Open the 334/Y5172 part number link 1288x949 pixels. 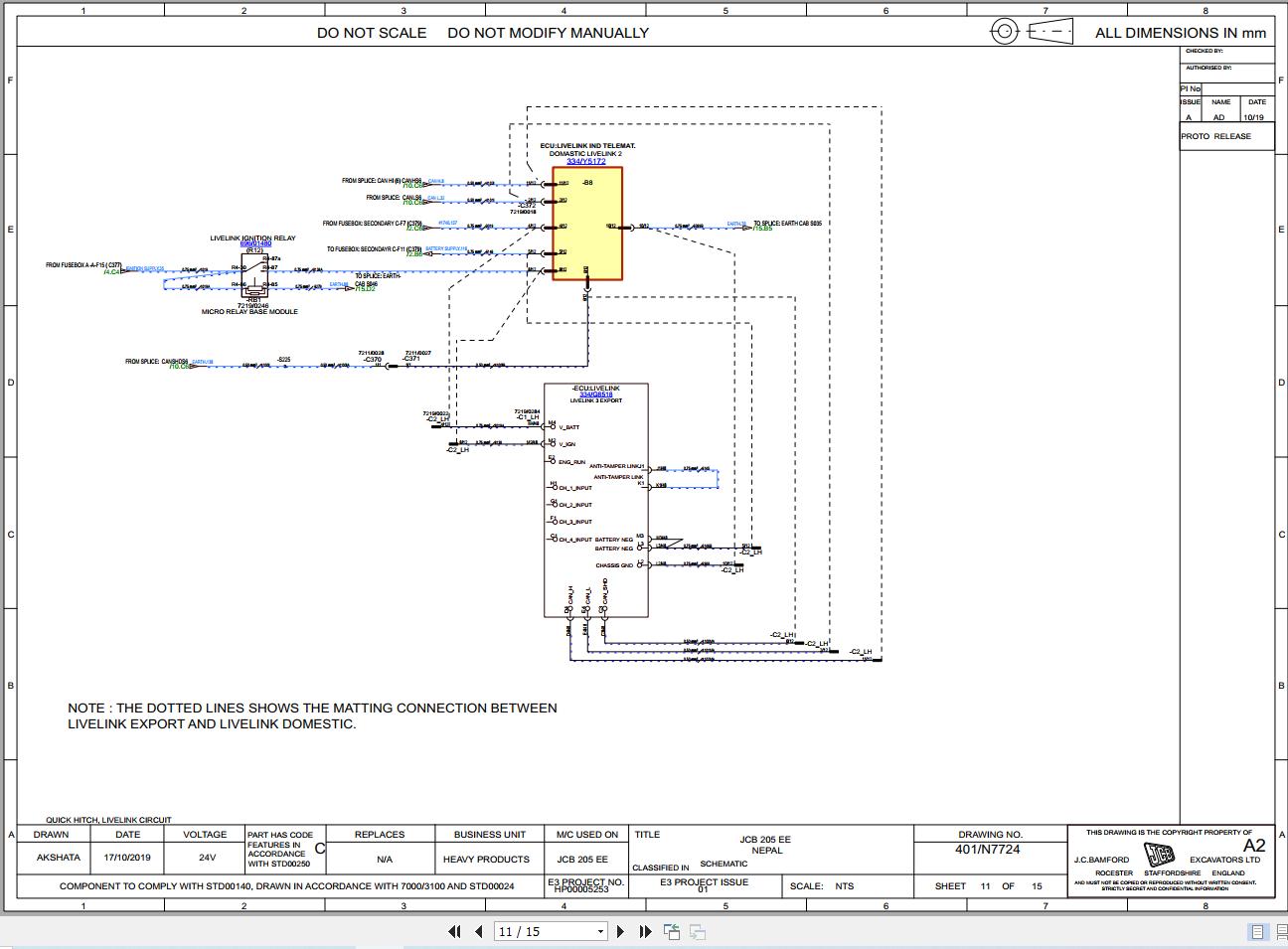click(586, 161)
